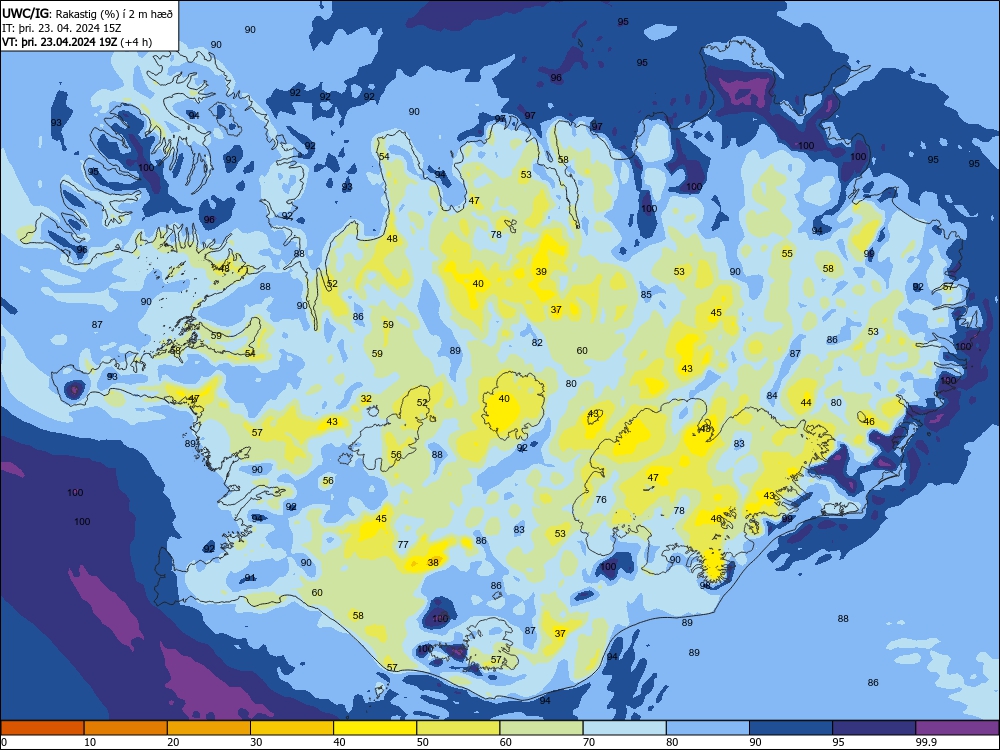Select the 90–95 dark blue legend swatch
Image resolution: width=1000 pixels, height=750 pixels.
791,728
